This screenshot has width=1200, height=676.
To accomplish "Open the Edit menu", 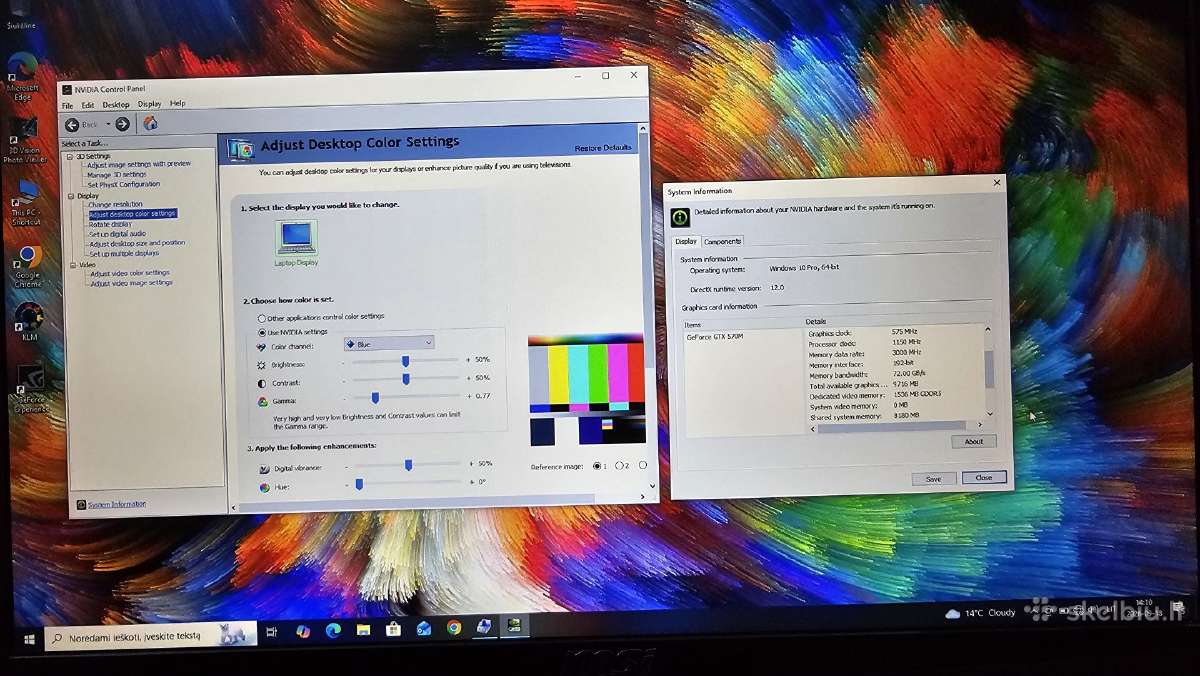I will click(88, 105).
